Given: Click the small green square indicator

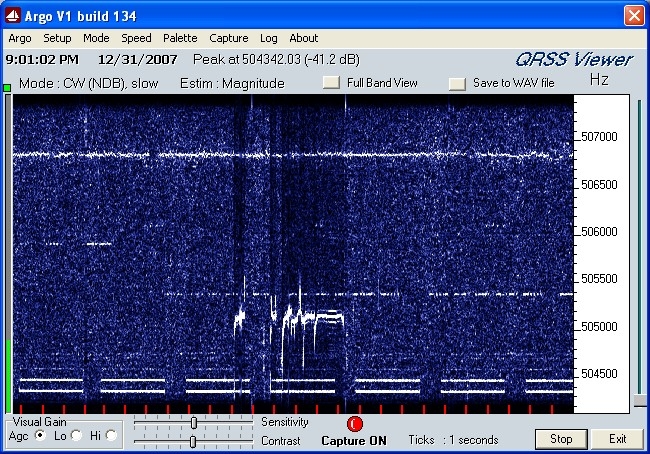Looking at the screenshot, I should pyautogui.click(x=7, y=88).
